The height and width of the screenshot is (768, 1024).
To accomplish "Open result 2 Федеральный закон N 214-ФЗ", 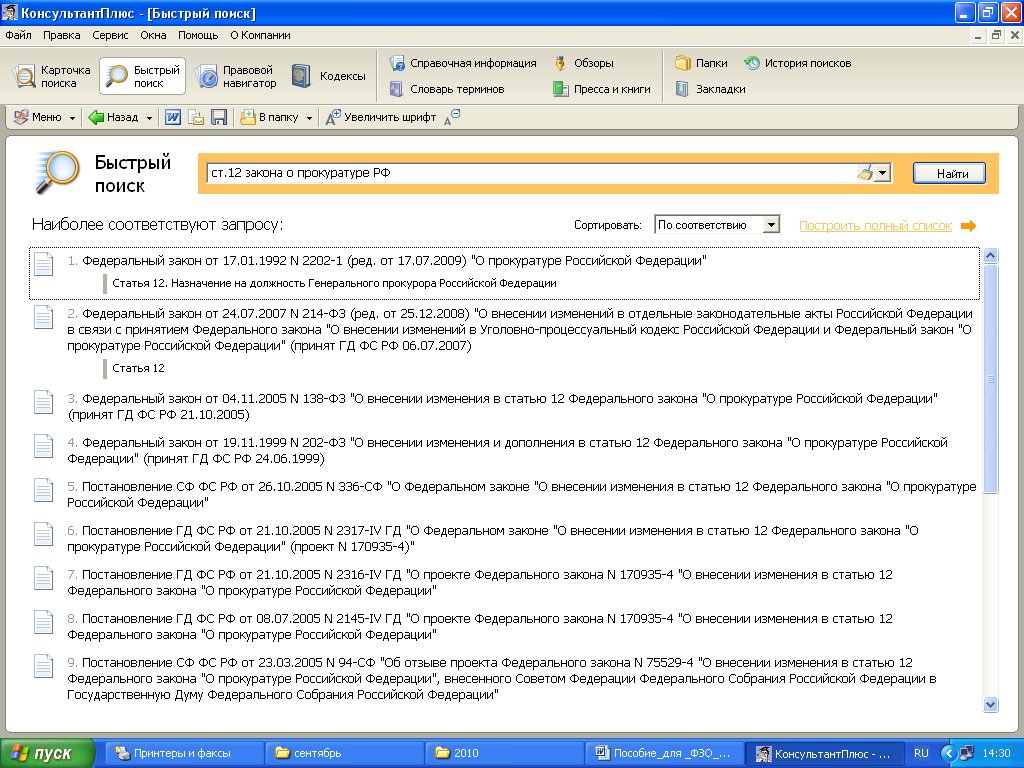I will tap(520, 330).
